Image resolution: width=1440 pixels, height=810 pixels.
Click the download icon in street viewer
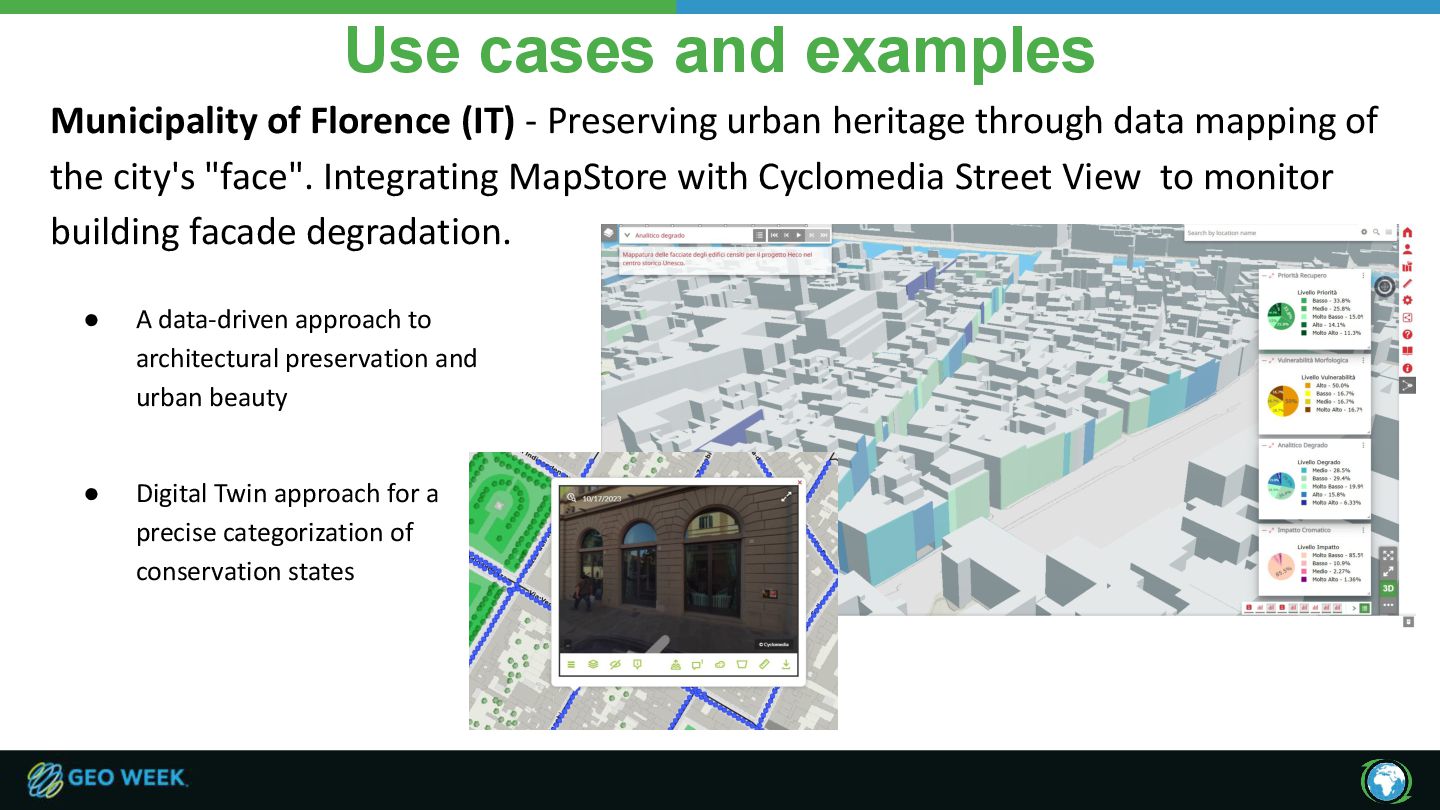point(786,665)
